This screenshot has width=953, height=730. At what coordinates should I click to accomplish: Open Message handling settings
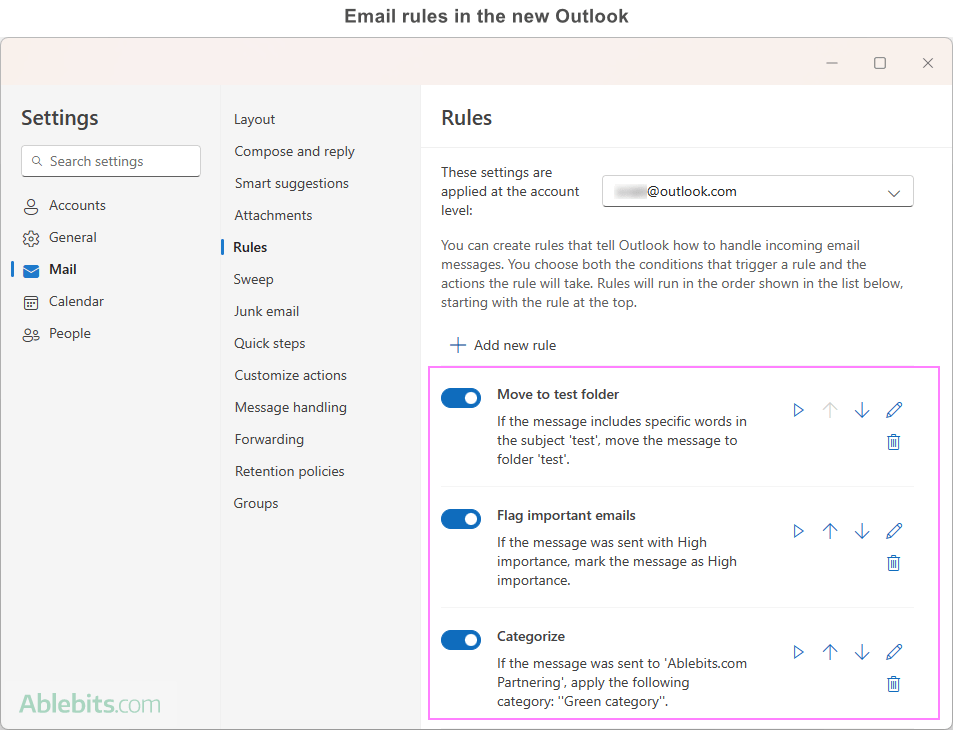pyautogui.click(x=291, y=407)
